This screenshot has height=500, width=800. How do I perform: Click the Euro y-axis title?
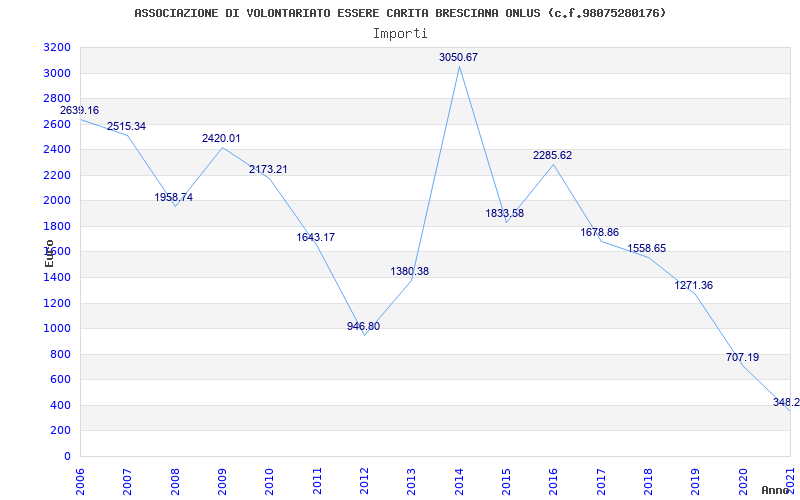pos(49,253)
